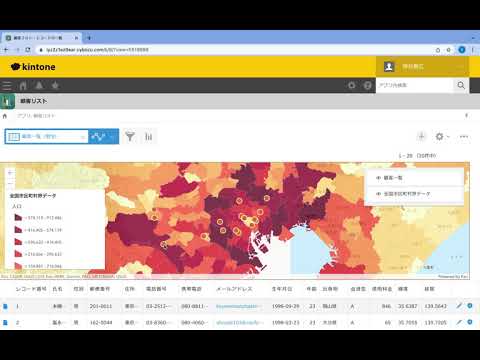This screenshot has width=480, height=360.
Task: Edit record 1 with the pencil icon
Action: tap(459, 306)
